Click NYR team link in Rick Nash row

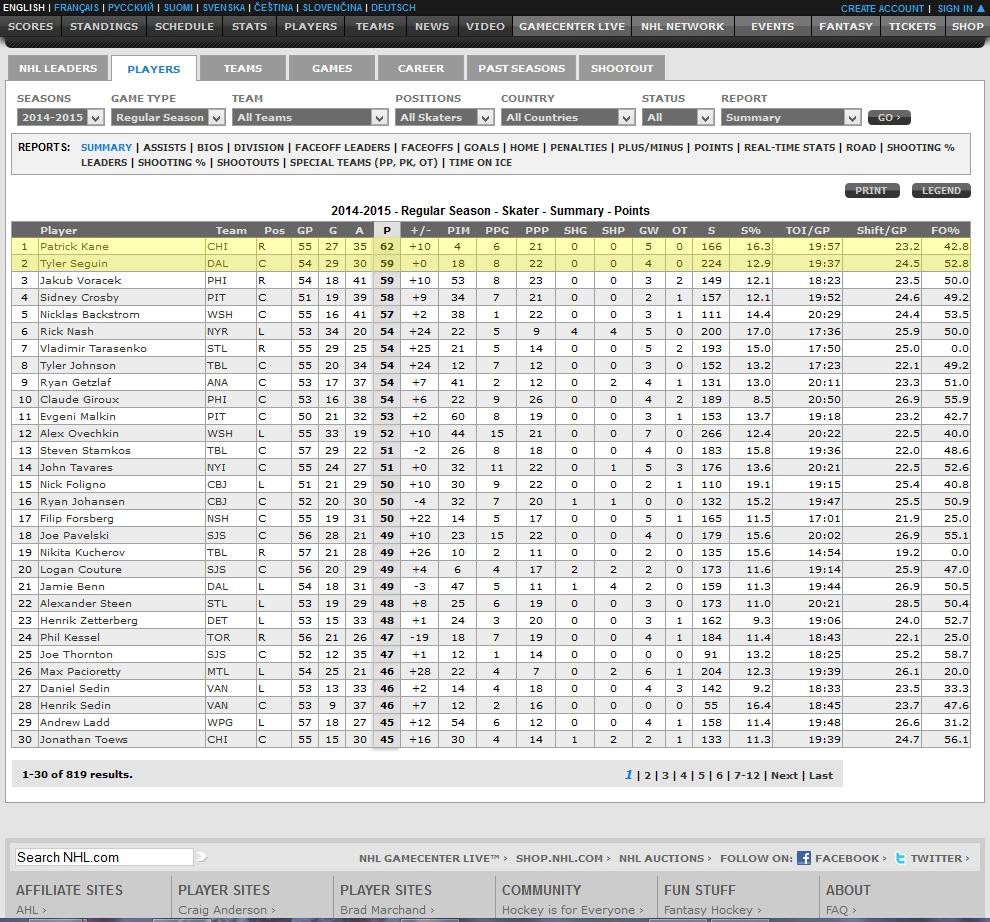[x=218, y=332]
